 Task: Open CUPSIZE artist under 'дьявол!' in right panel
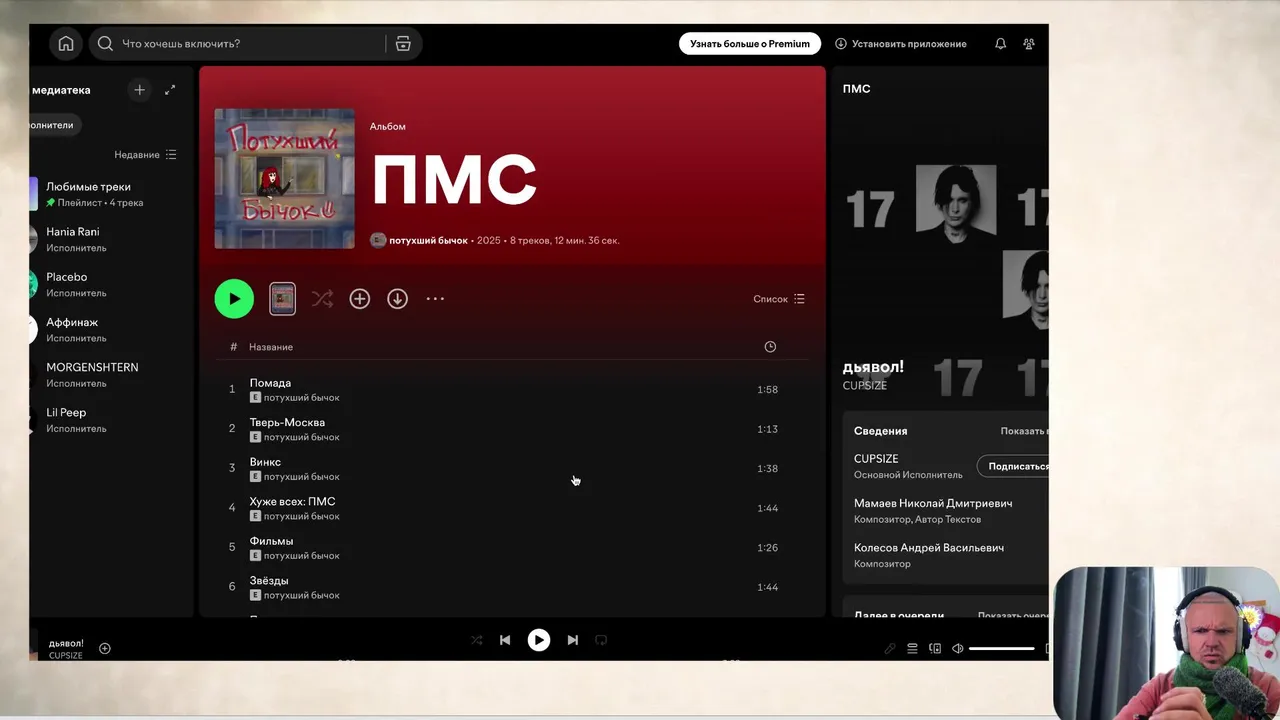(x=865, y=386)
